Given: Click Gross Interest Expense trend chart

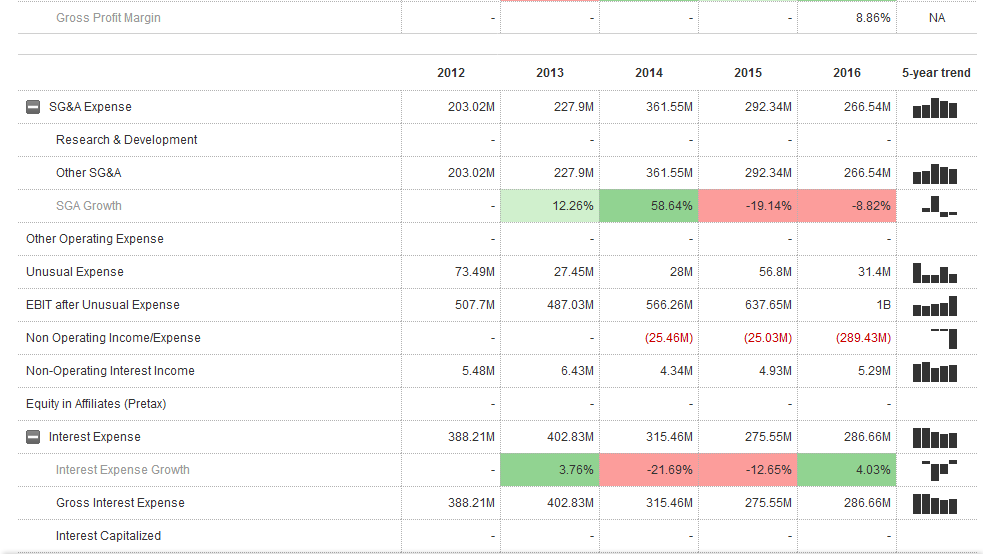Looking at the screenshot, I should tap(935, 503).
